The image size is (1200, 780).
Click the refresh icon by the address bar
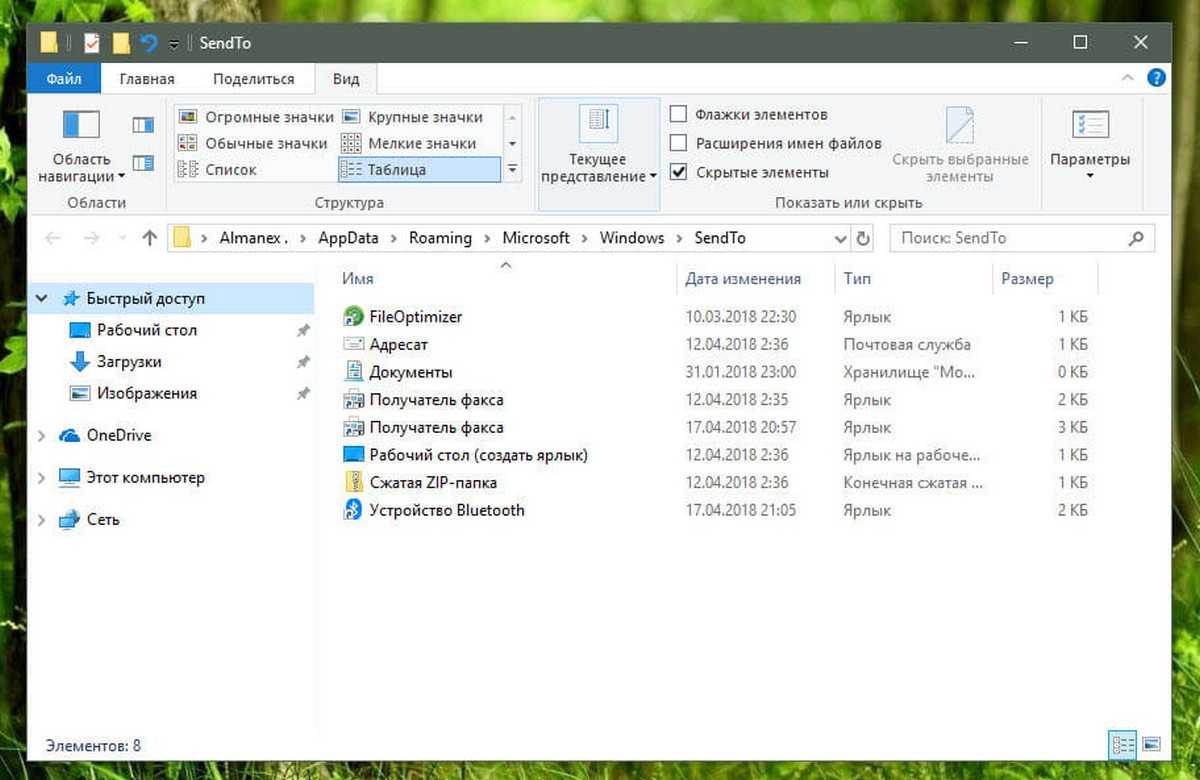click(864, 238)
